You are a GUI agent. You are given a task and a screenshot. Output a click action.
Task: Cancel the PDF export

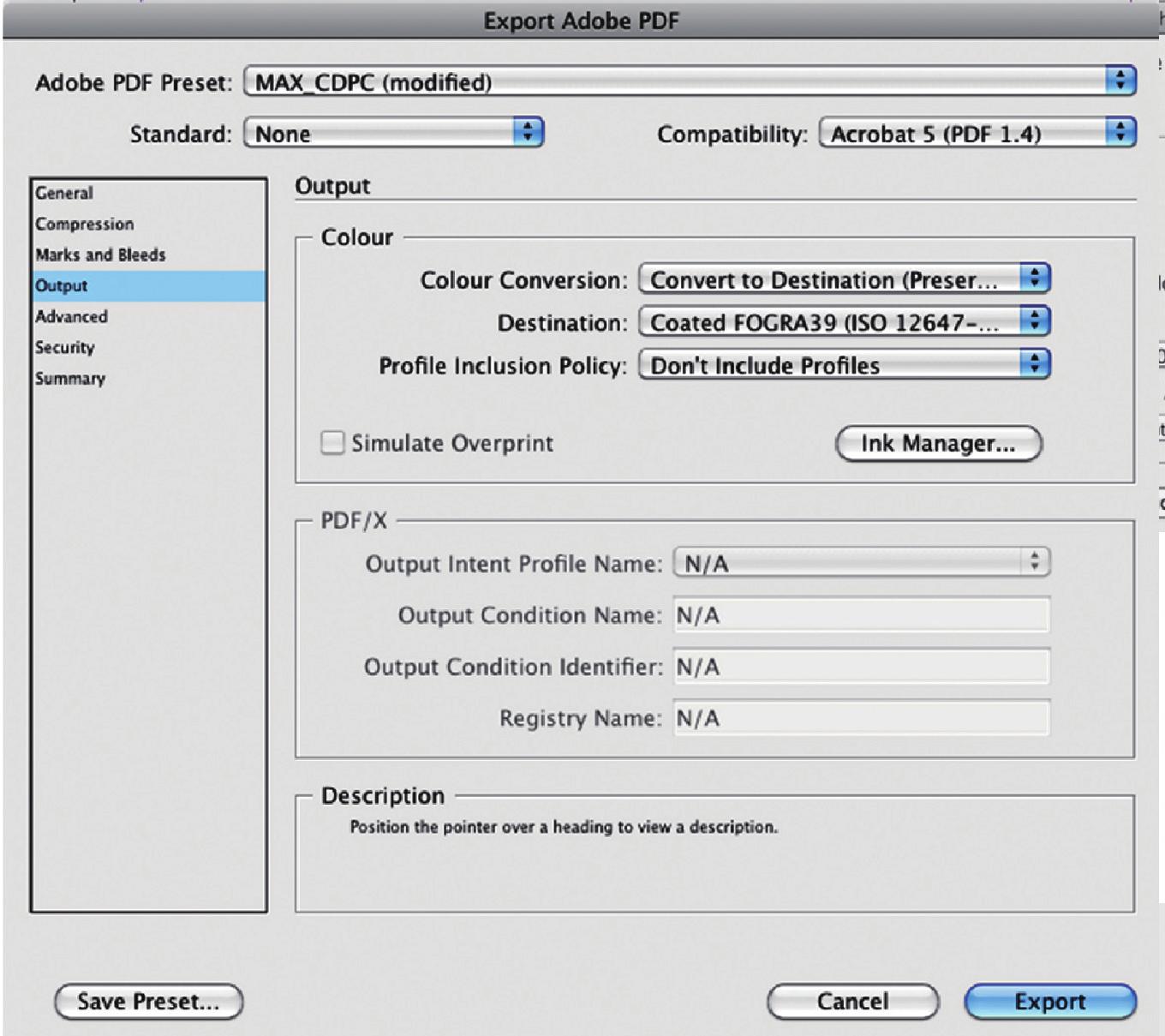(x=853, y=1001)
